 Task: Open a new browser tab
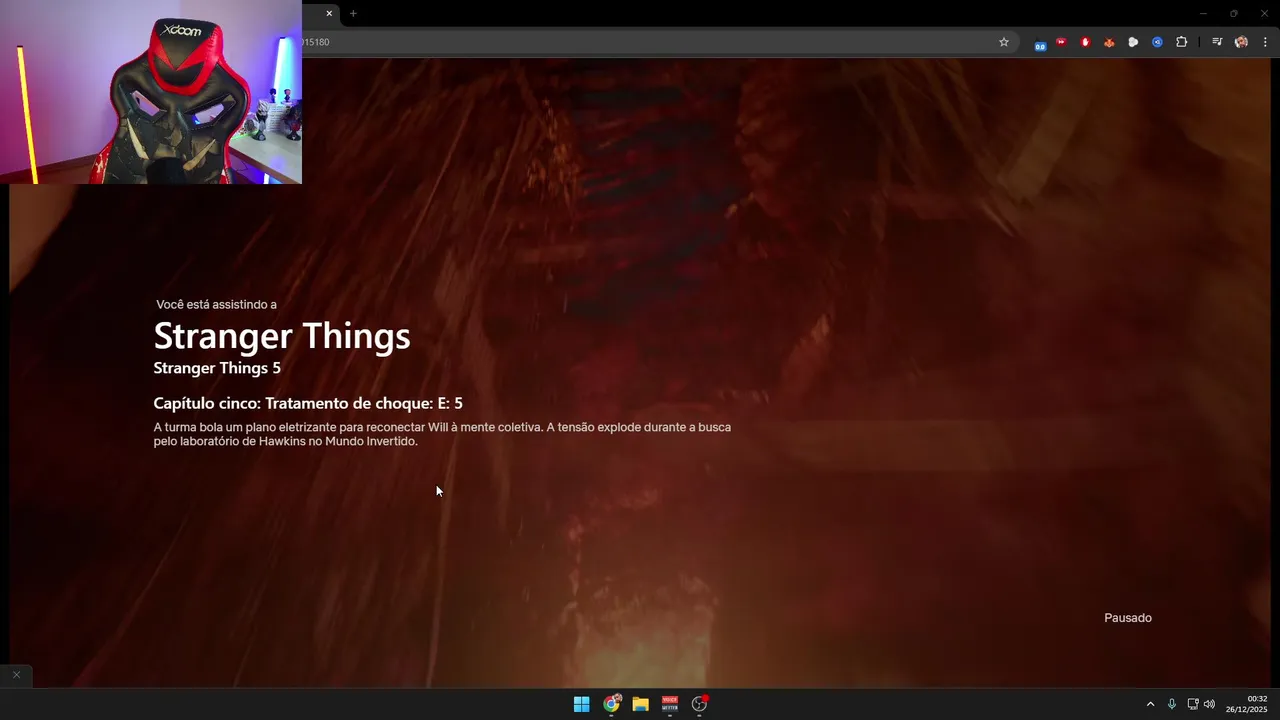click(353, 13)
